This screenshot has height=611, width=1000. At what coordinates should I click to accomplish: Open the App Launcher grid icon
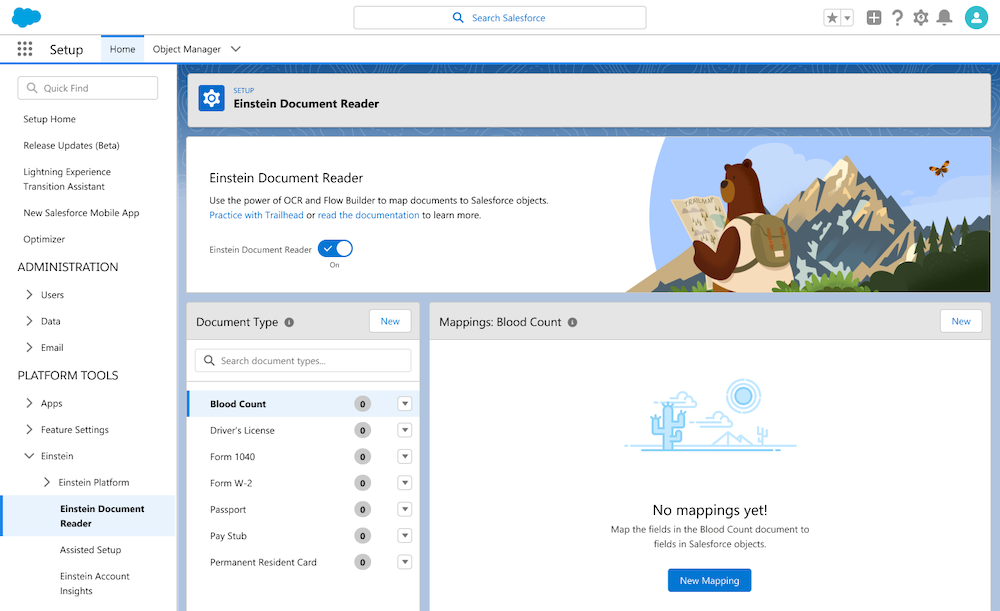pyautogui.click(x=25, y=49)
